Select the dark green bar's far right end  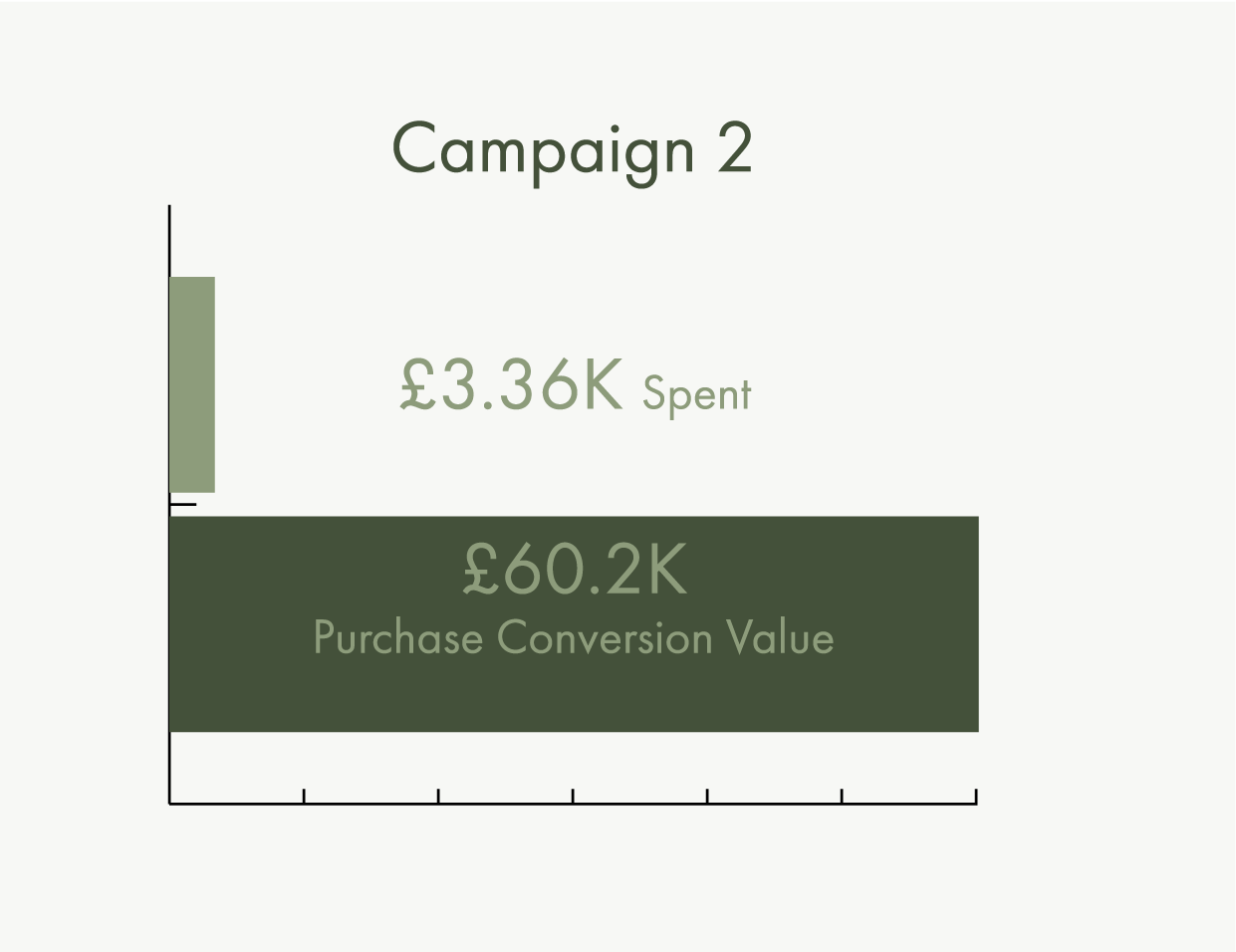tap(970, 624)
